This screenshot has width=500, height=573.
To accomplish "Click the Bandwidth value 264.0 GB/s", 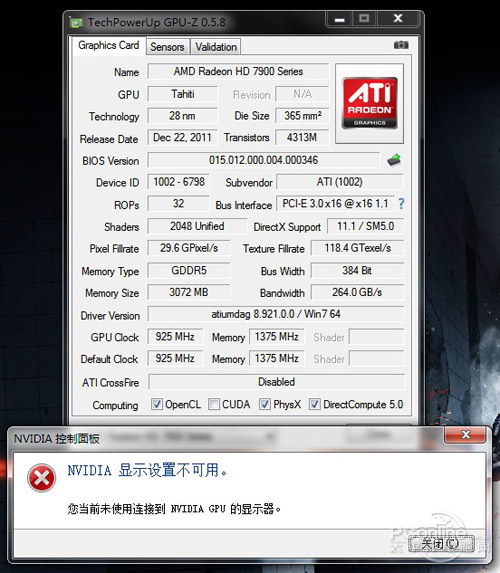I will pyautogui.click(x=357, y=292).
